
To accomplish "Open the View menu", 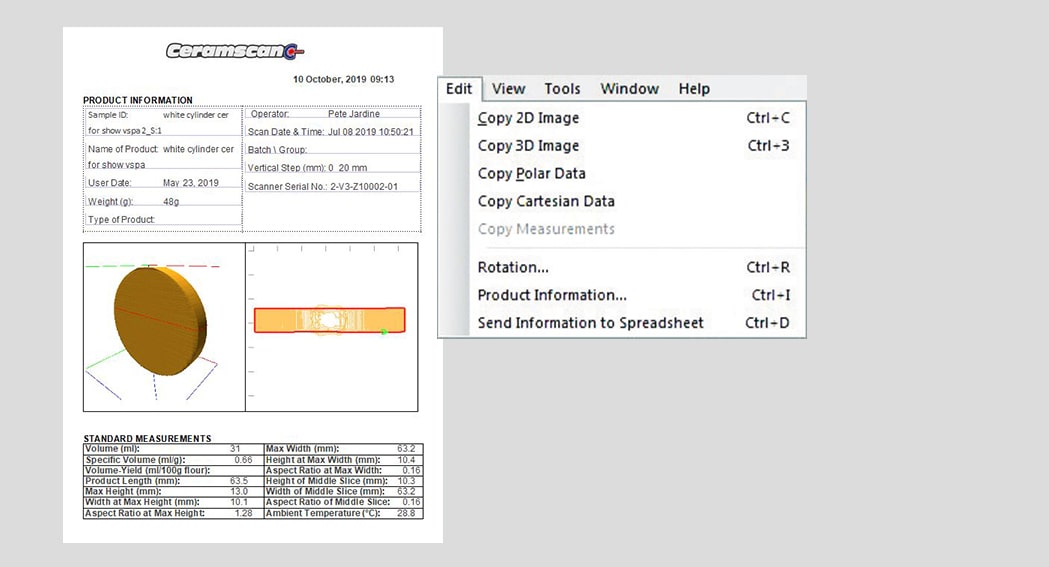I will (508, 89).
